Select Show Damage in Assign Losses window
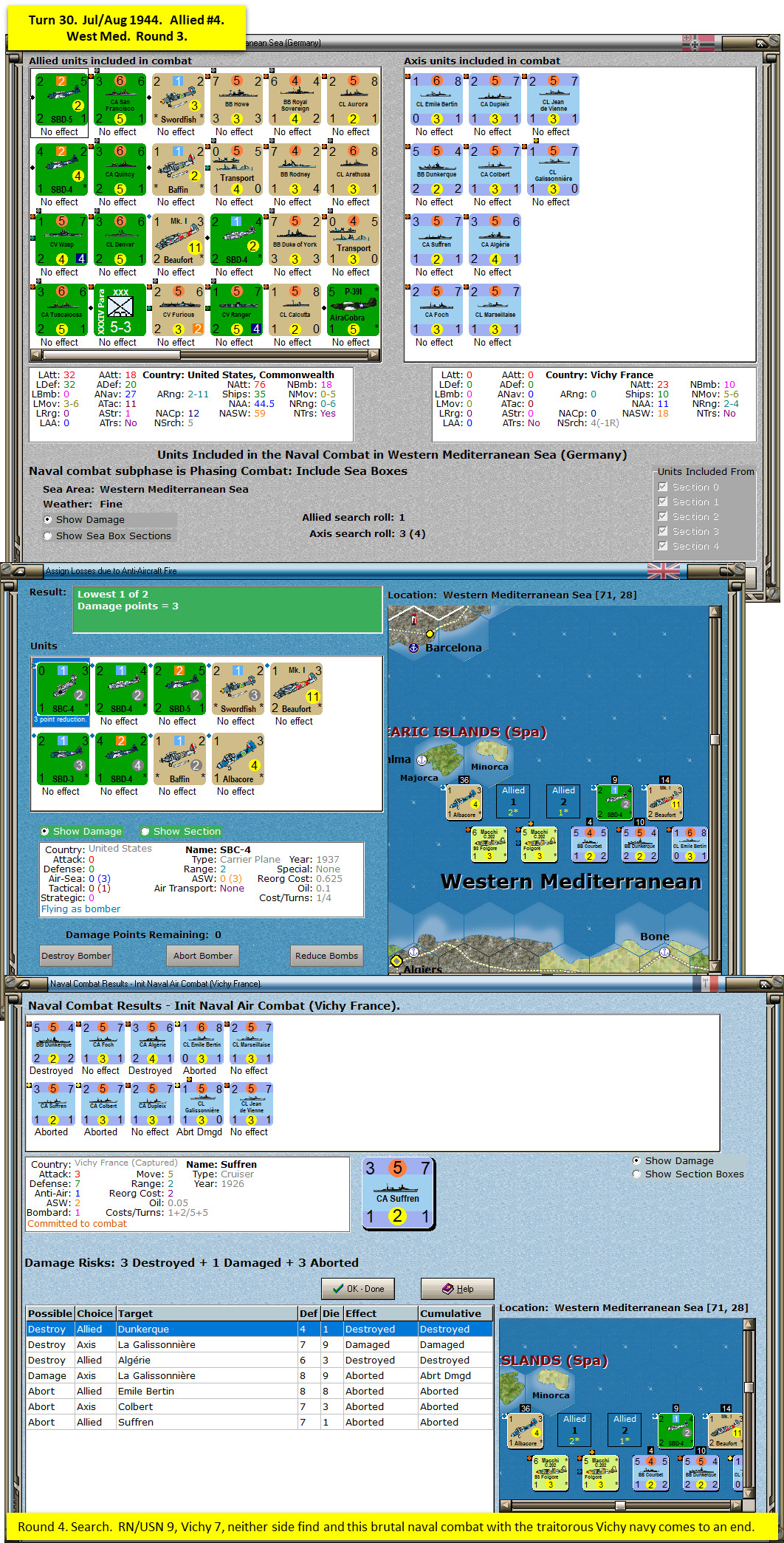 pyautogui.click(x=81, y=832)
